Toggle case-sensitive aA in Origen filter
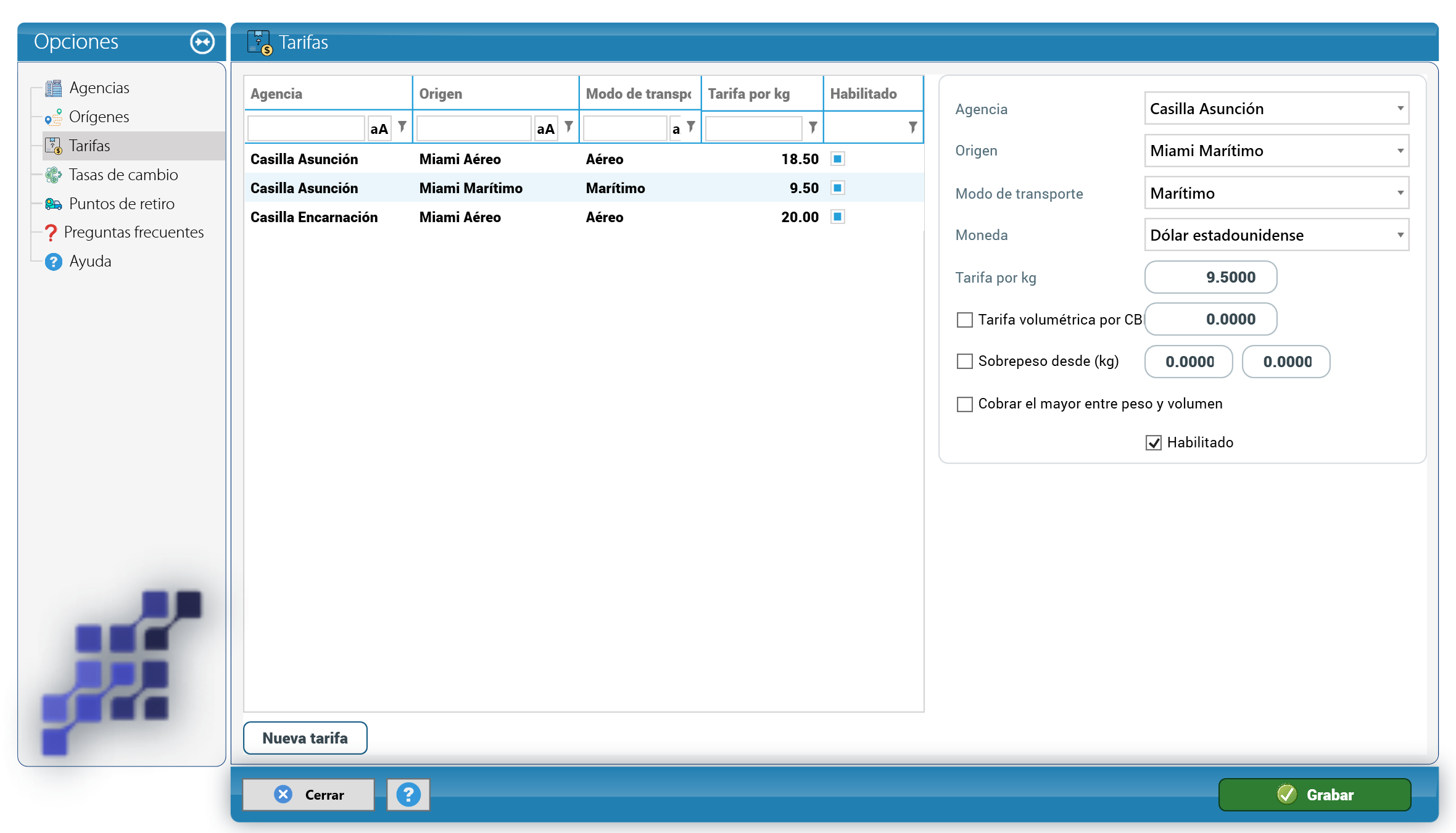Viewport: 1456px width, 833px height. (546, 128)
